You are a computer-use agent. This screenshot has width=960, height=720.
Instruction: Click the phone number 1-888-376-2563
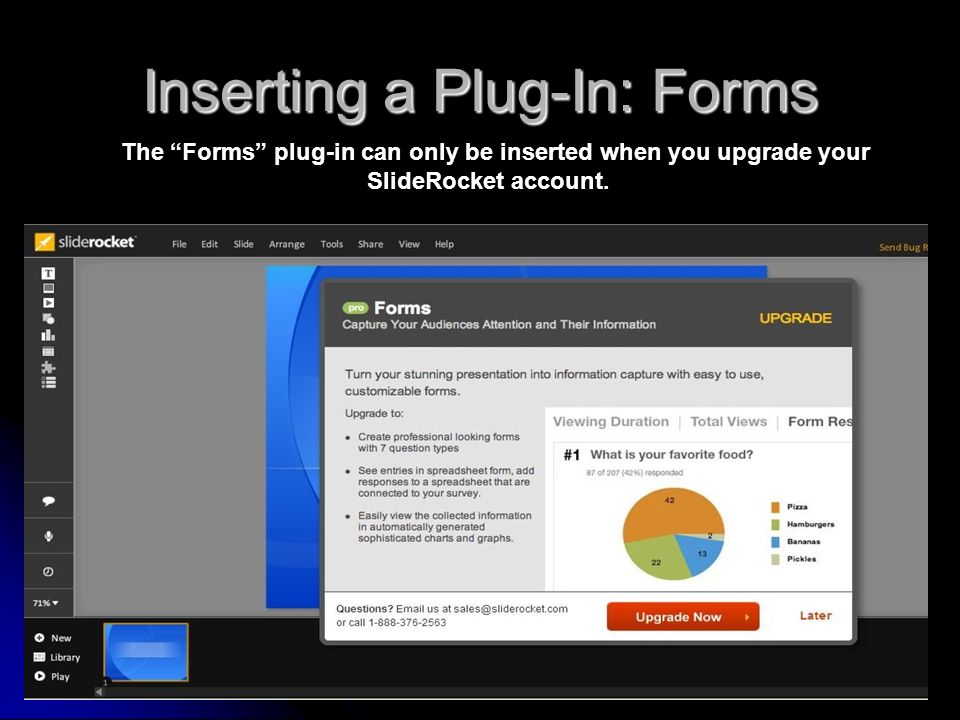[407, 623]
